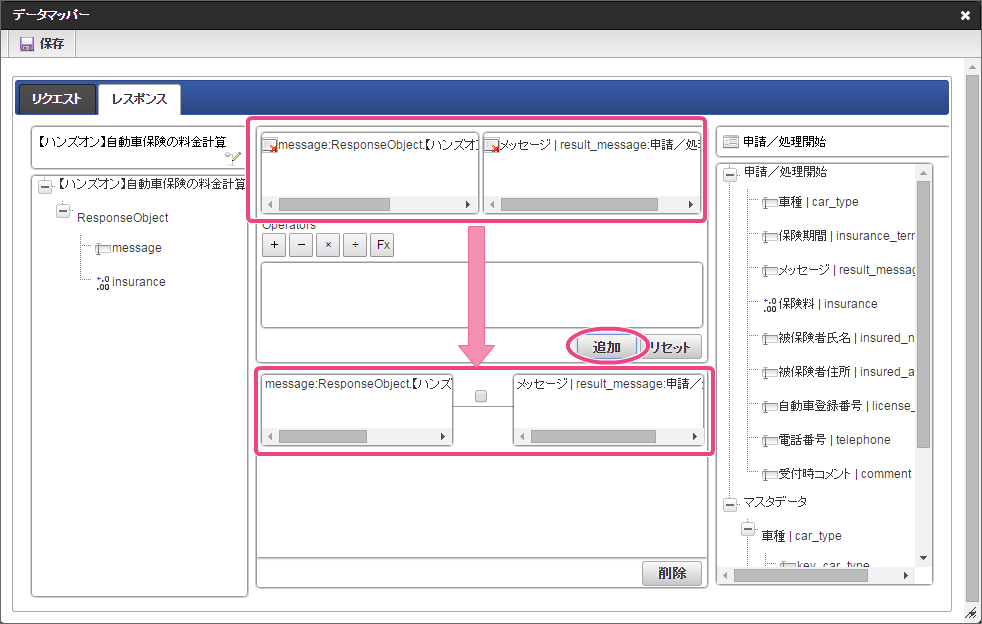Click the remove icon on メッセージ result_message box

(x=492, y=146)
